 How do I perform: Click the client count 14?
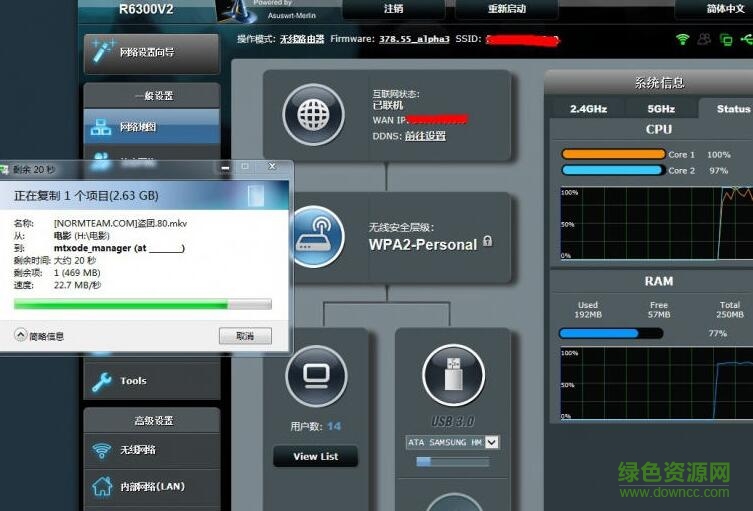pos(334,426)
